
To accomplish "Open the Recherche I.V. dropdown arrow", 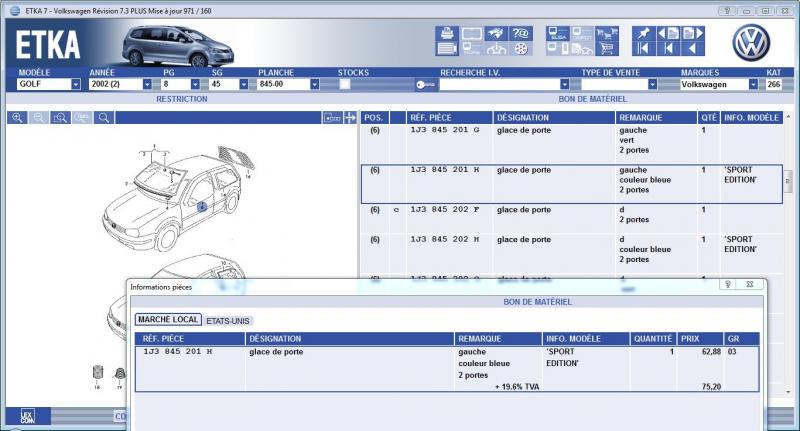I will [564, 84].
